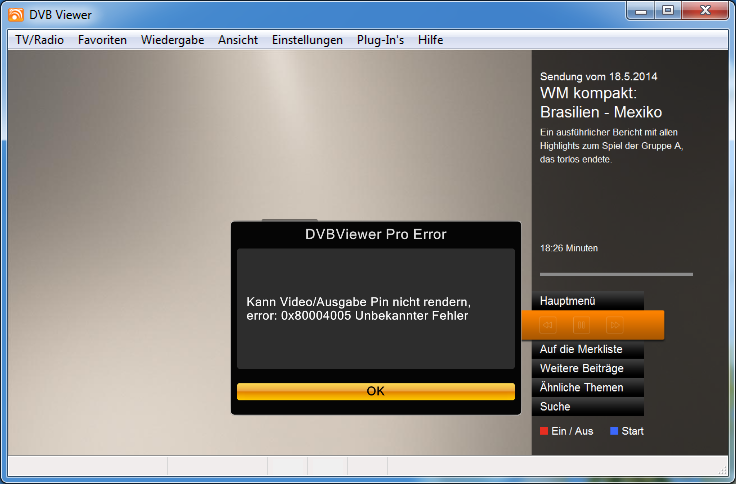Open the Wiedergabe menu
Viewport: 736px width, 484px height.
pos(172,40)
